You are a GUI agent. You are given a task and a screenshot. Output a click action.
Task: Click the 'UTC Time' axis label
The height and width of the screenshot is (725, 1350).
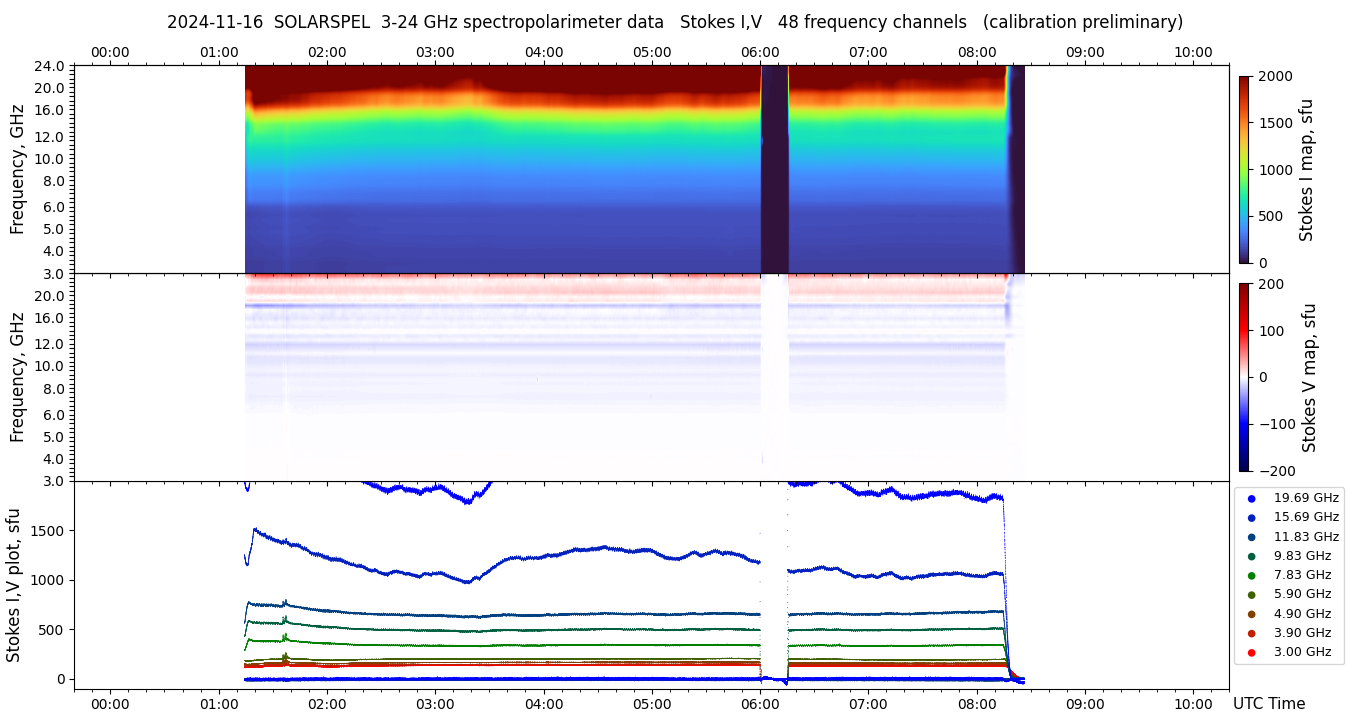(x=1268, y=704)
